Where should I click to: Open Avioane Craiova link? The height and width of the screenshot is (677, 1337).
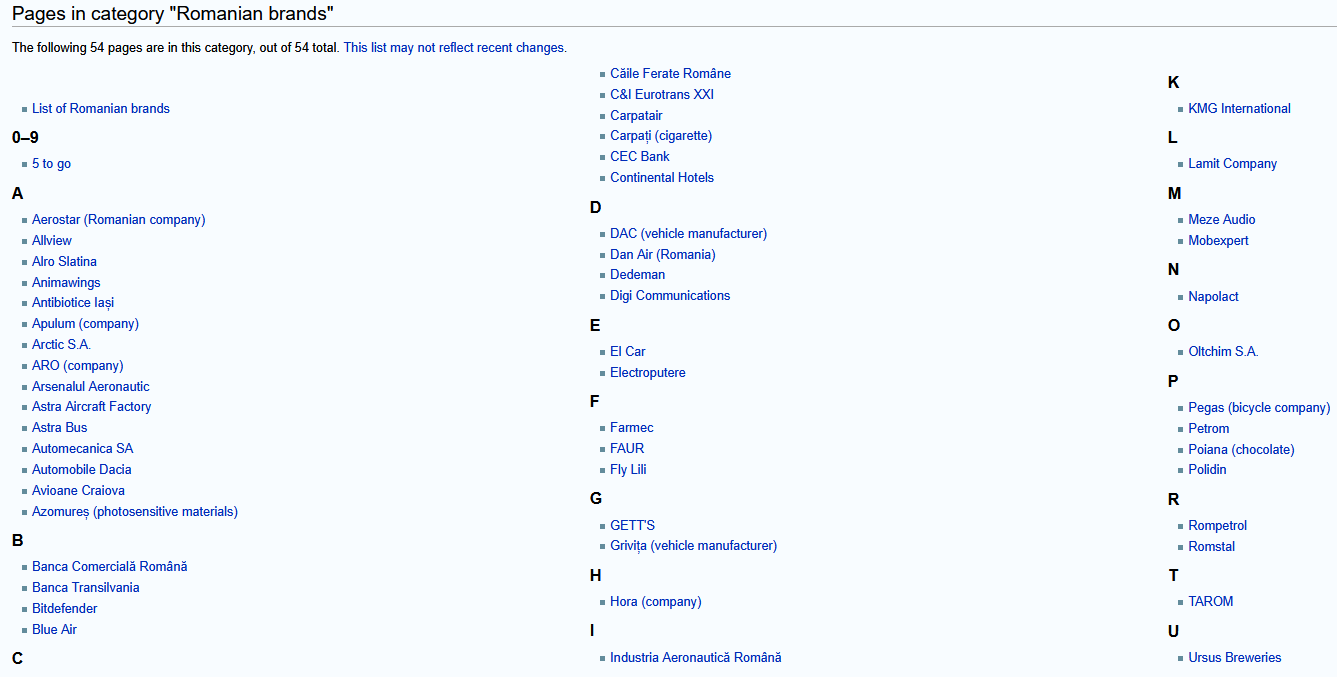(x=78, y=490)
